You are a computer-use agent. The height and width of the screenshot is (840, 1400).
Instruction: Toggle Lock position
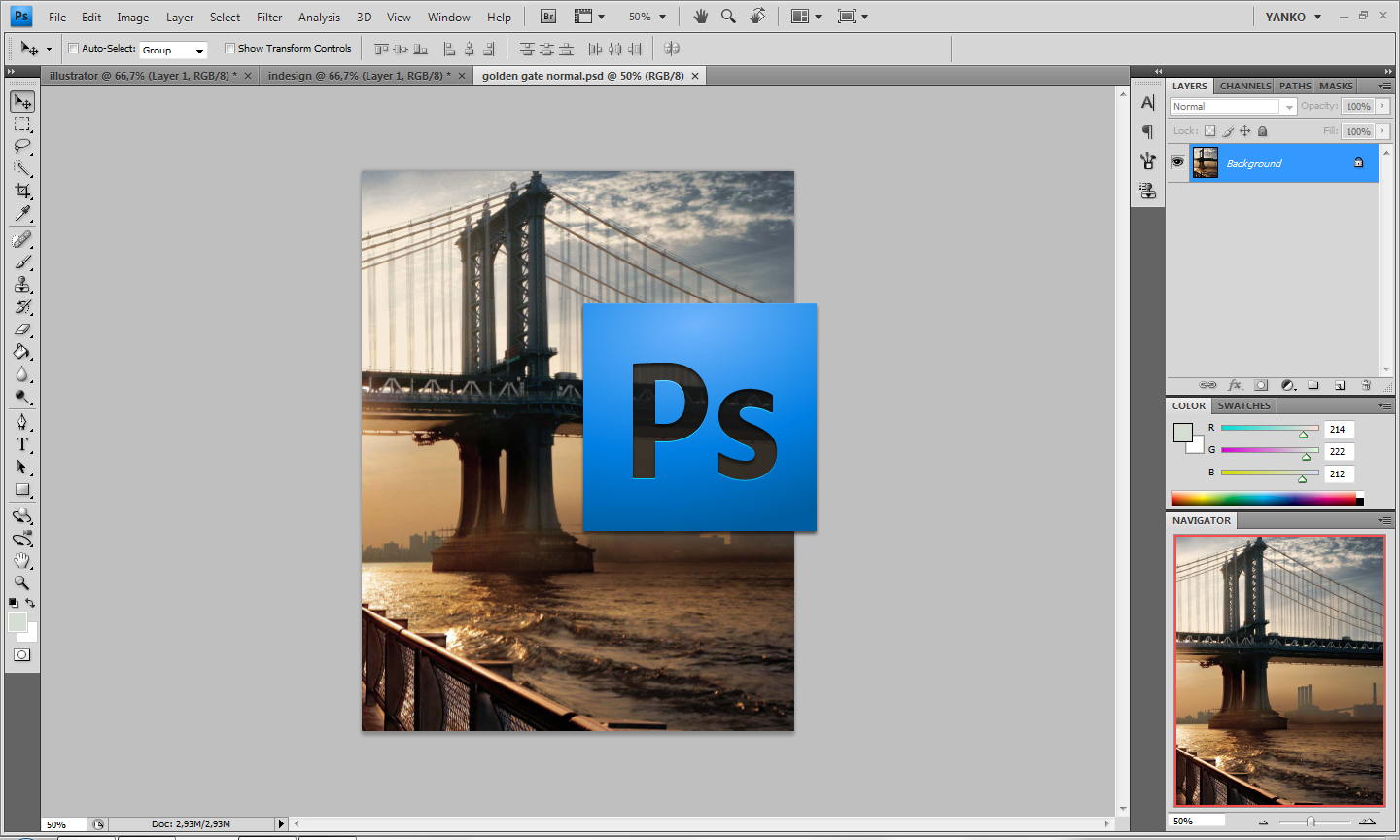click(1244, 131)
